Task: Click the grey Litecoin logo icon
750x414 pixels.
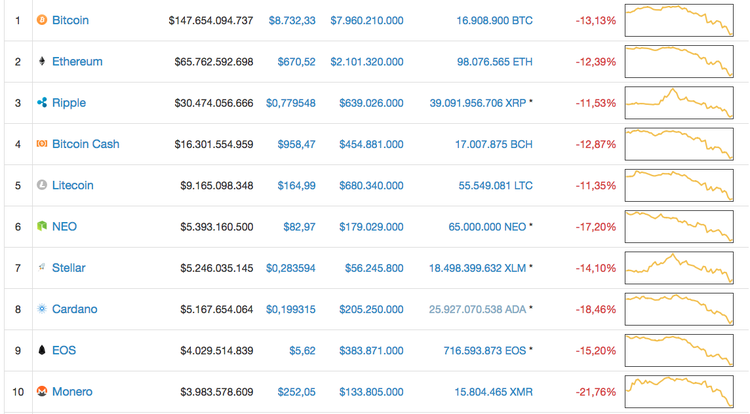Action: click(42, 185)
